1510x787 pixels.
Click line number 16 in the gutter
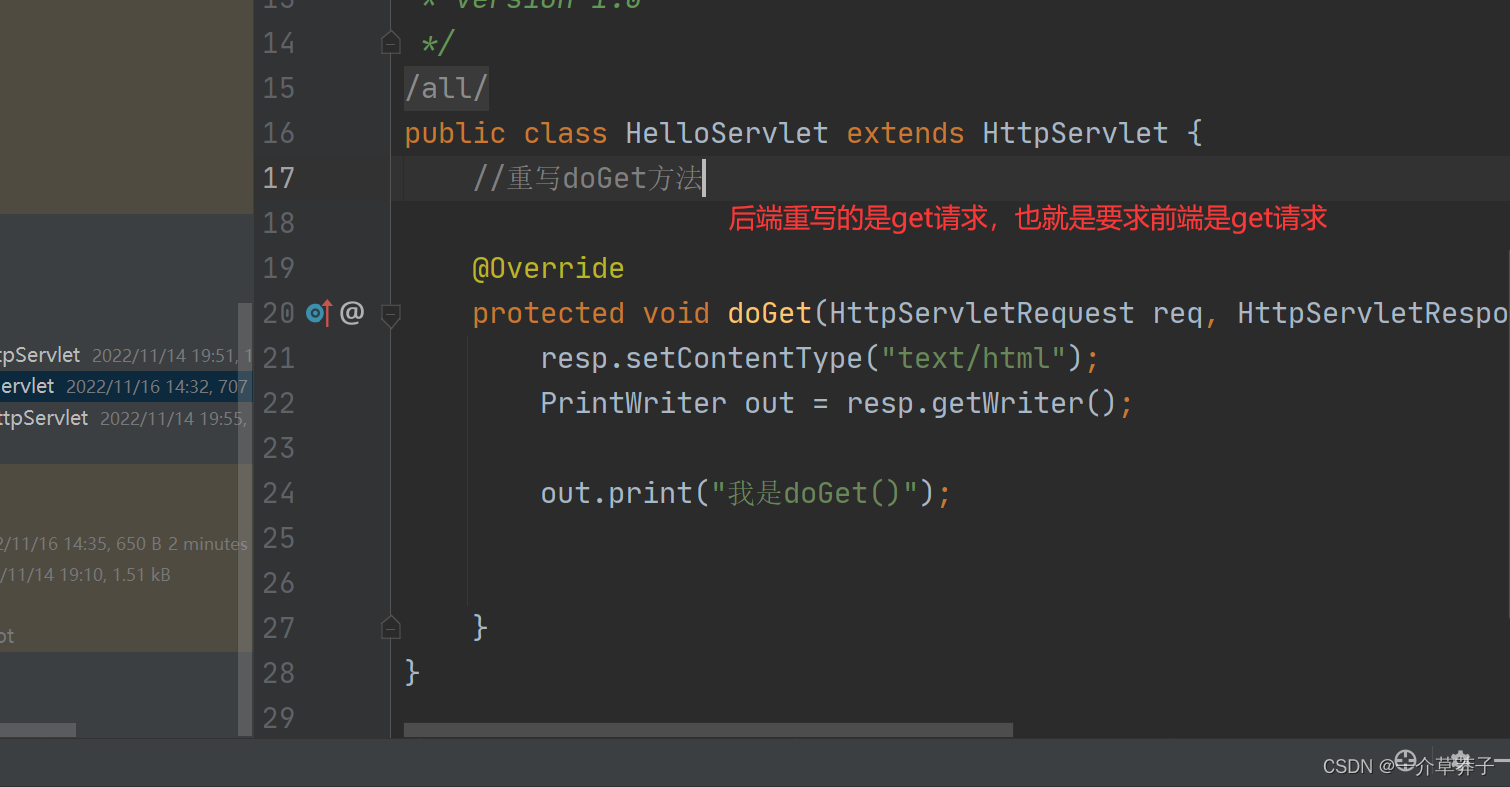(279, 133)
